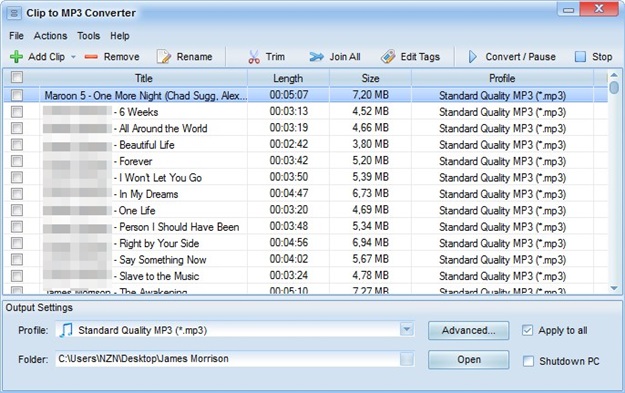Open the File menu
The width and height of the screenshot is (625, 393).
16,36
